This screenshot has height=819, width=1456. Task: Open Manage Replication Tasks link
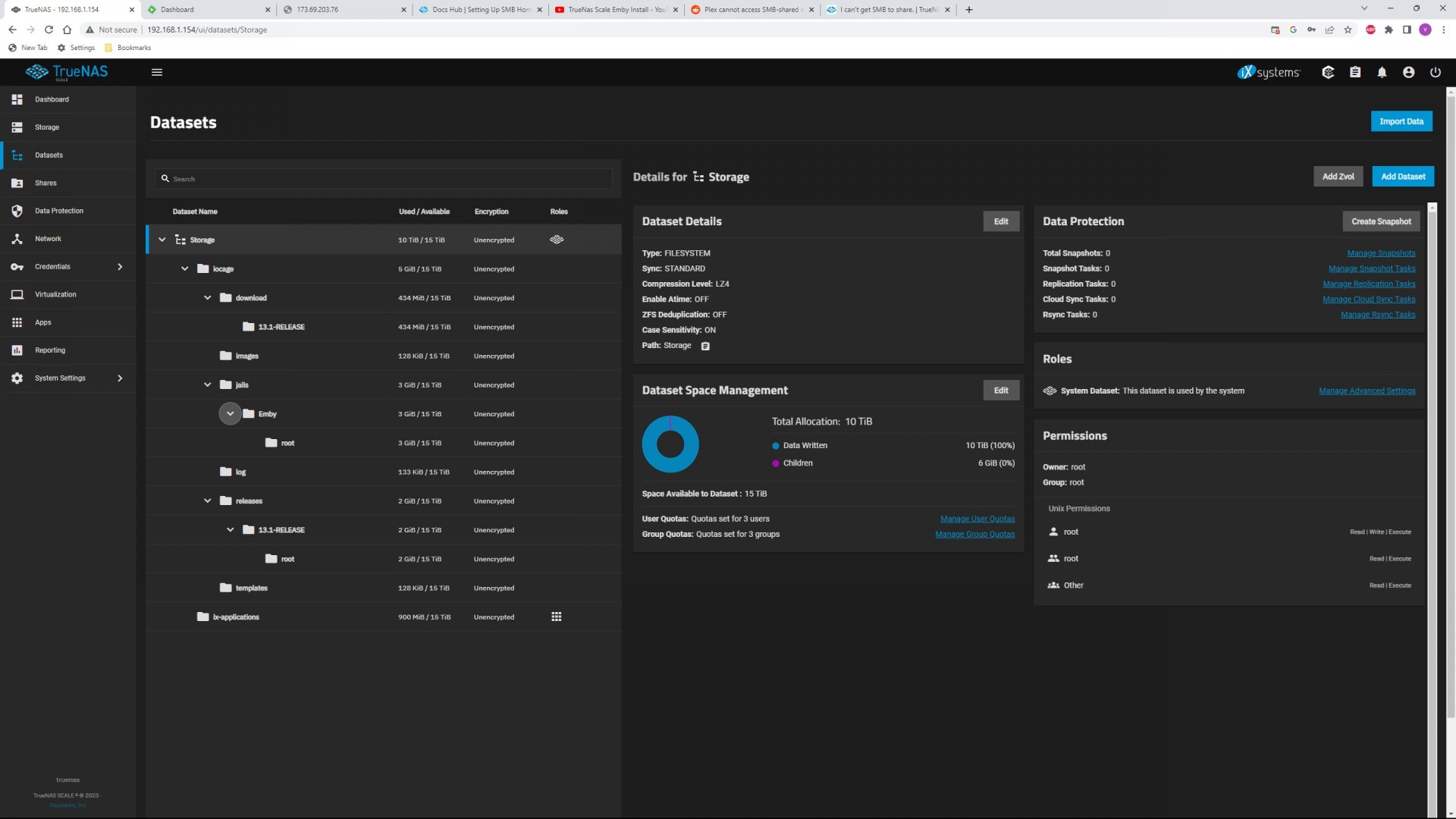1369,284
